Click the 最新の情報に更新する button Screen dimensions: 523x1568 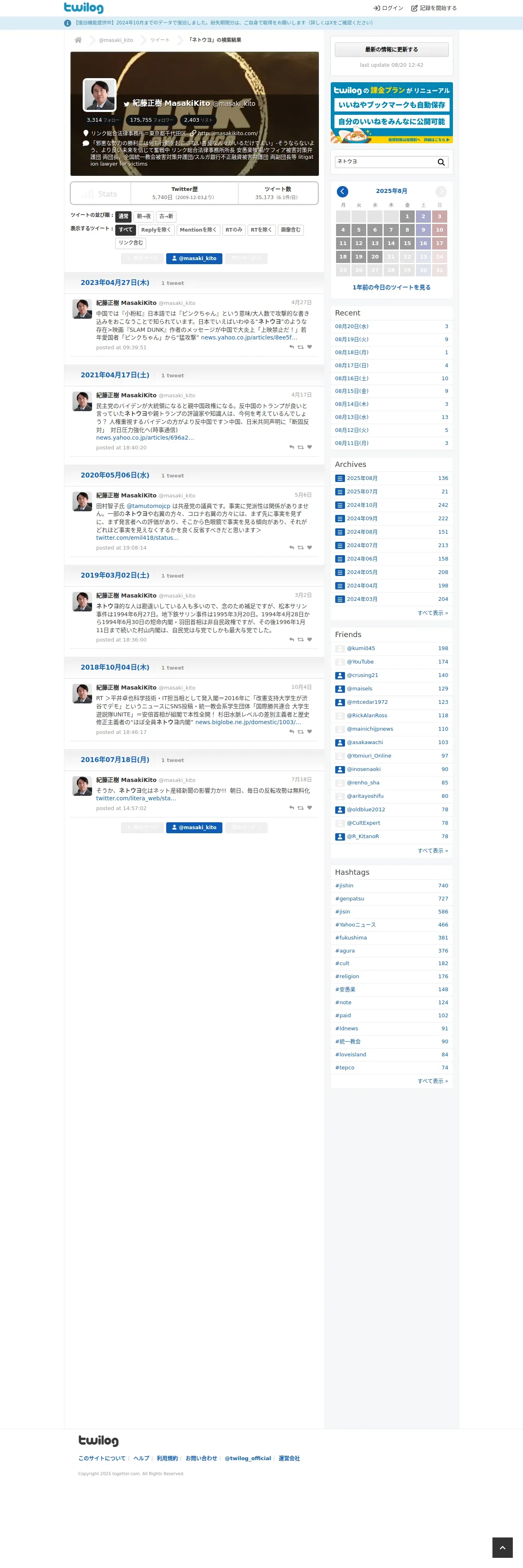(x=391, y=50)
